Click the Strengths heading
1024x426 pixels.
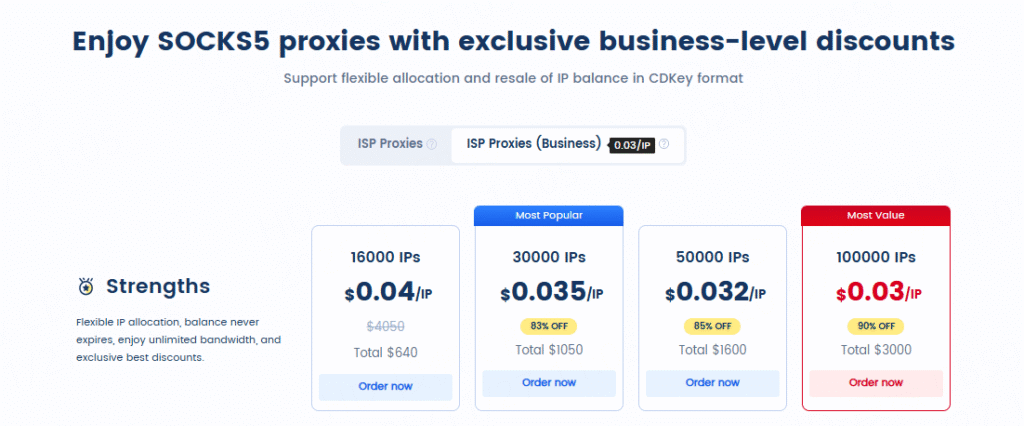point(158,287)
